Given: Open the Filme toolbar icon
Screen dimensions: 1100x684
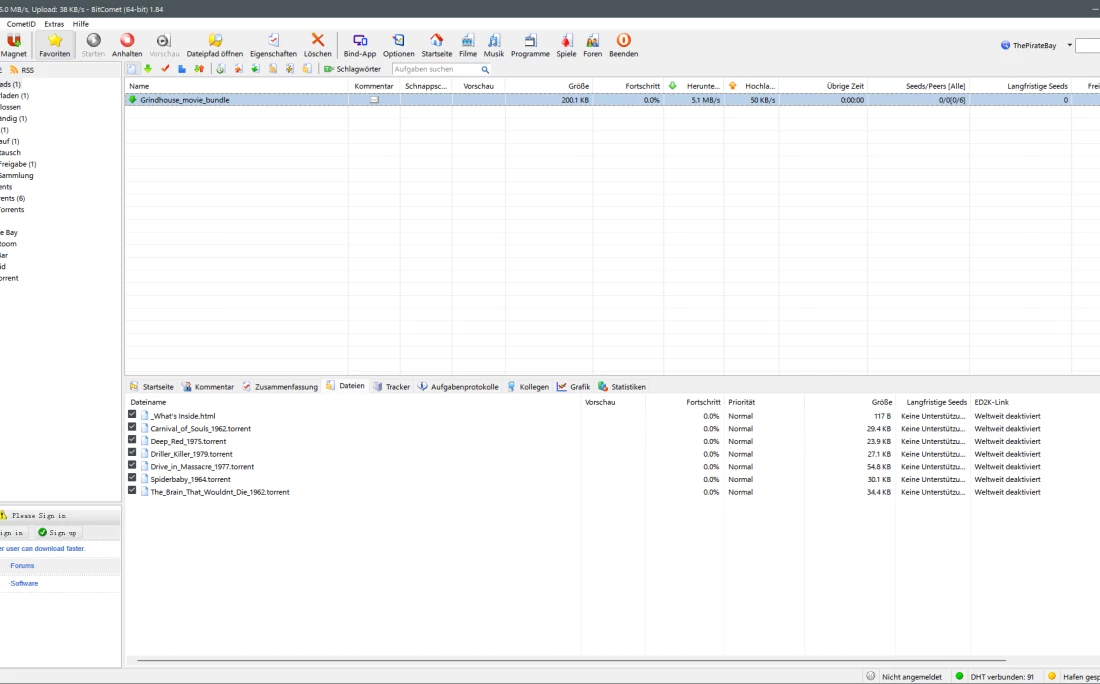Looking at the screenshot, I should point(468,41).
